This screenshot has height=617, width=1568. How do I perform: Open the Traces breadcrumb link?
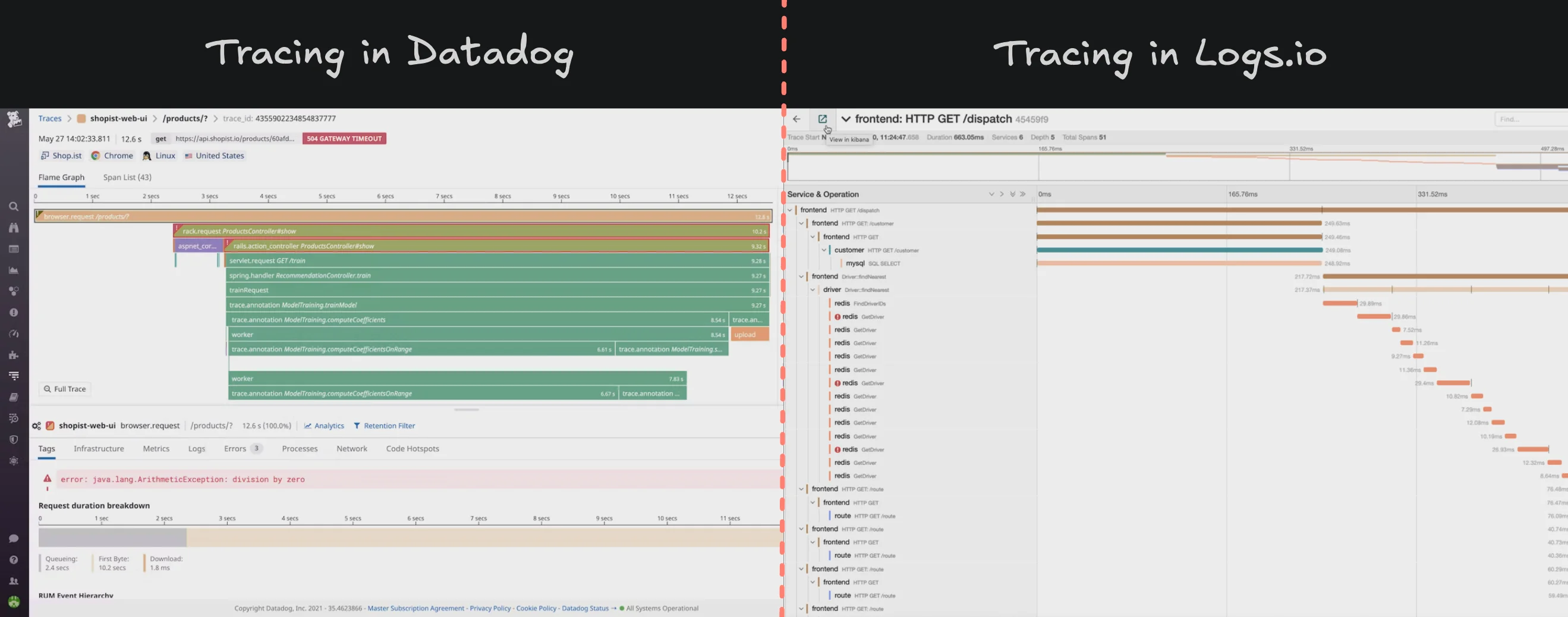pyautogui.click(x=49, y=118)
